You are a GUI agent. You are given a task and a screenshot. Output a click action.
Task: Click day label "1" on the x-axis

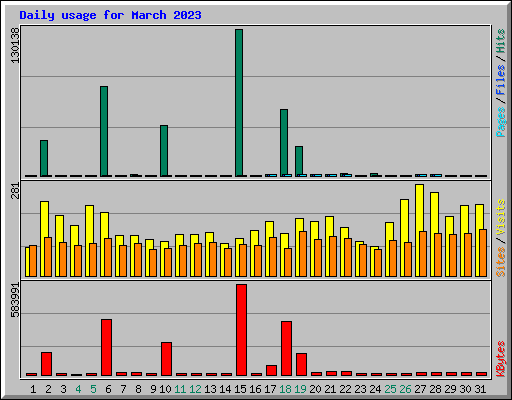pos(33,389)
